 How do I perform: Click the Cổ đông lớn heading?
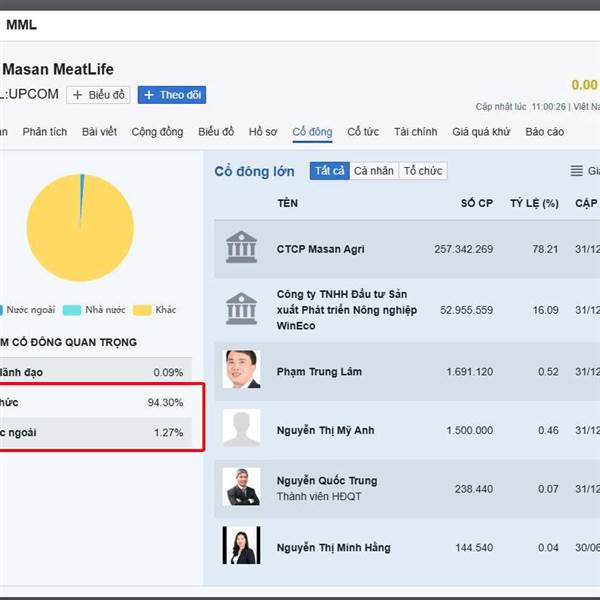pos(254,171)
